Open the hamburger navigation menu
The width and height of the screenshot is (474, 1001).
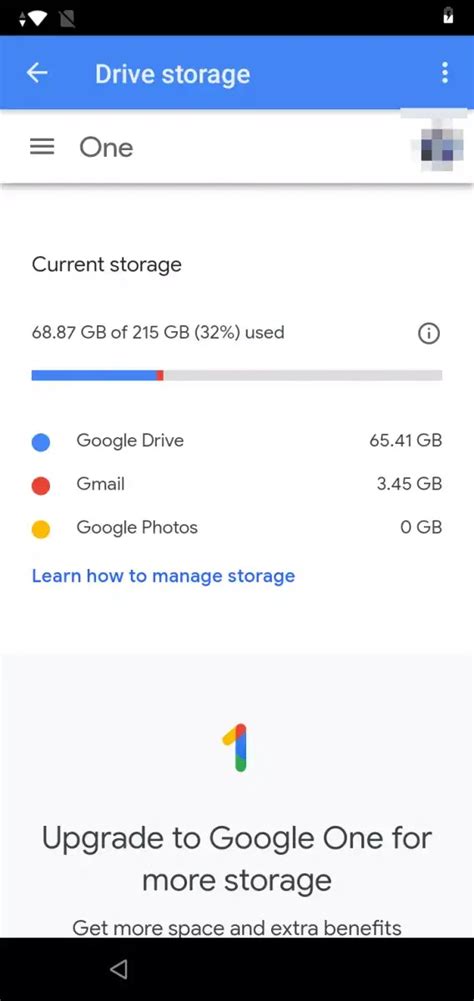[x=42, y=147]
